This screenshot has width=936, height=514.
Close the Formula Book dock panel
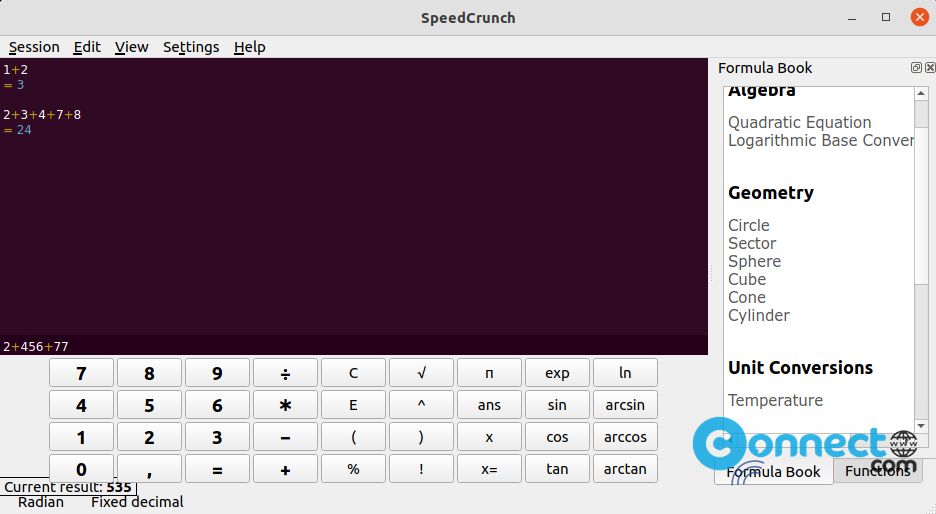point(929,67)
